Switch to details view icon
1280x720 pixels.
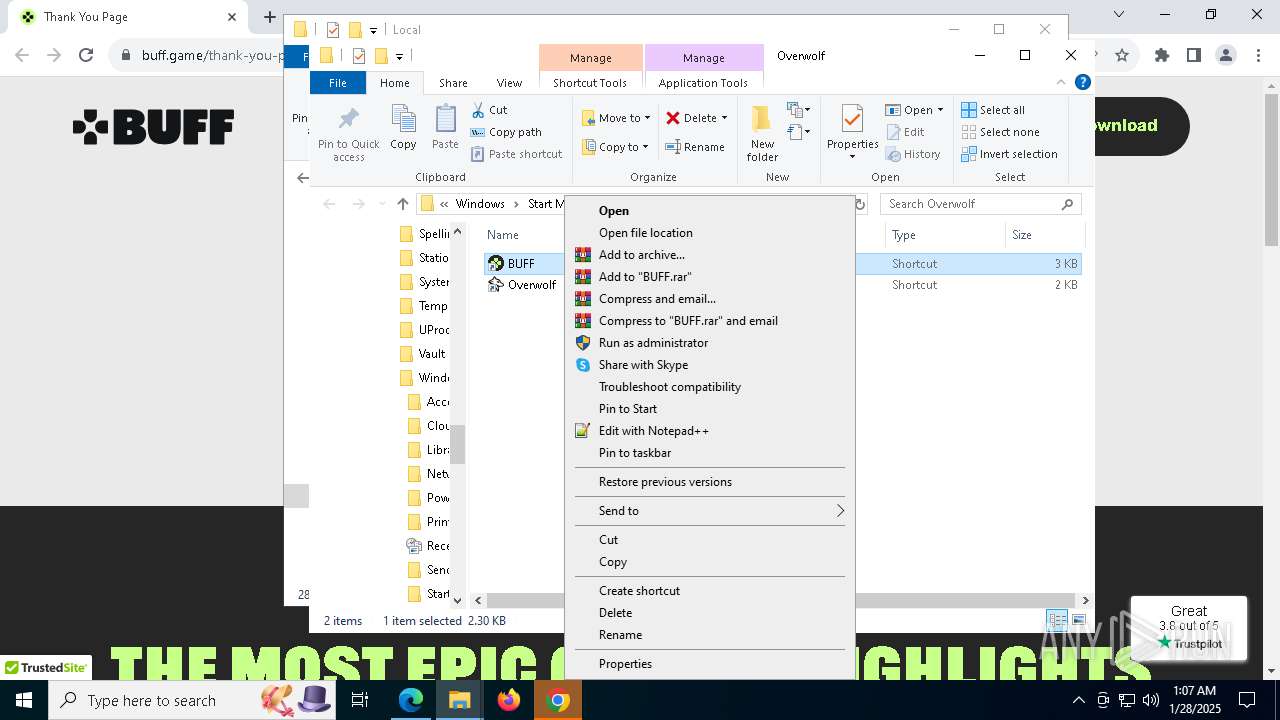pyautogui.click(x=1057, y=621)
